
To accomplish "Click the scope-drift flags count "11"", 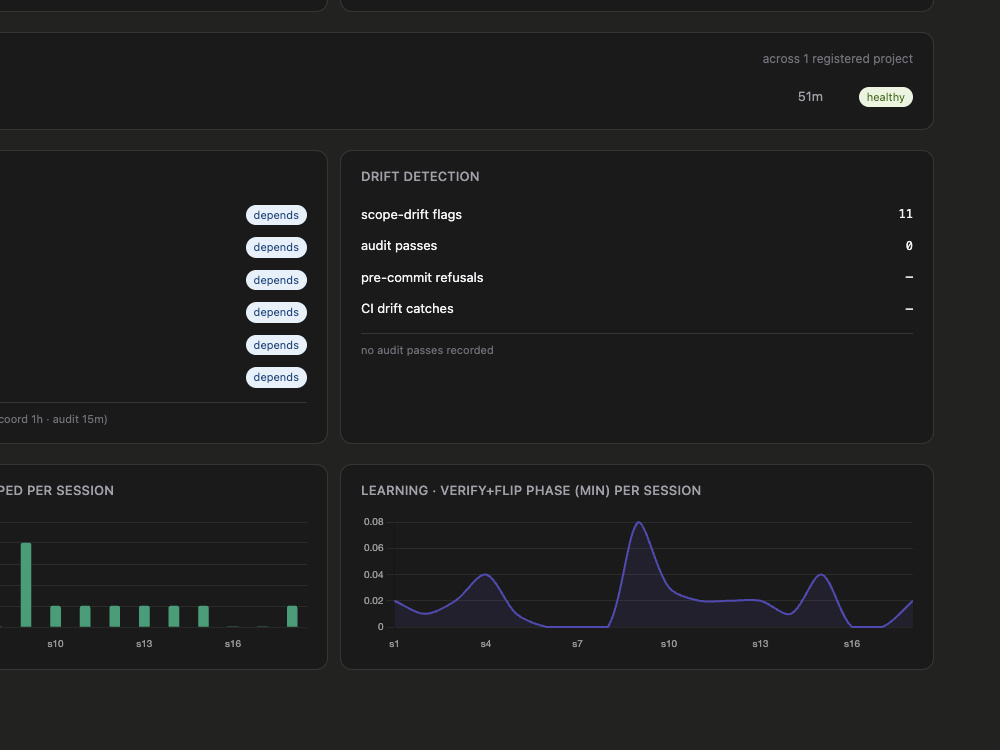I will click(x=906, y=214).
